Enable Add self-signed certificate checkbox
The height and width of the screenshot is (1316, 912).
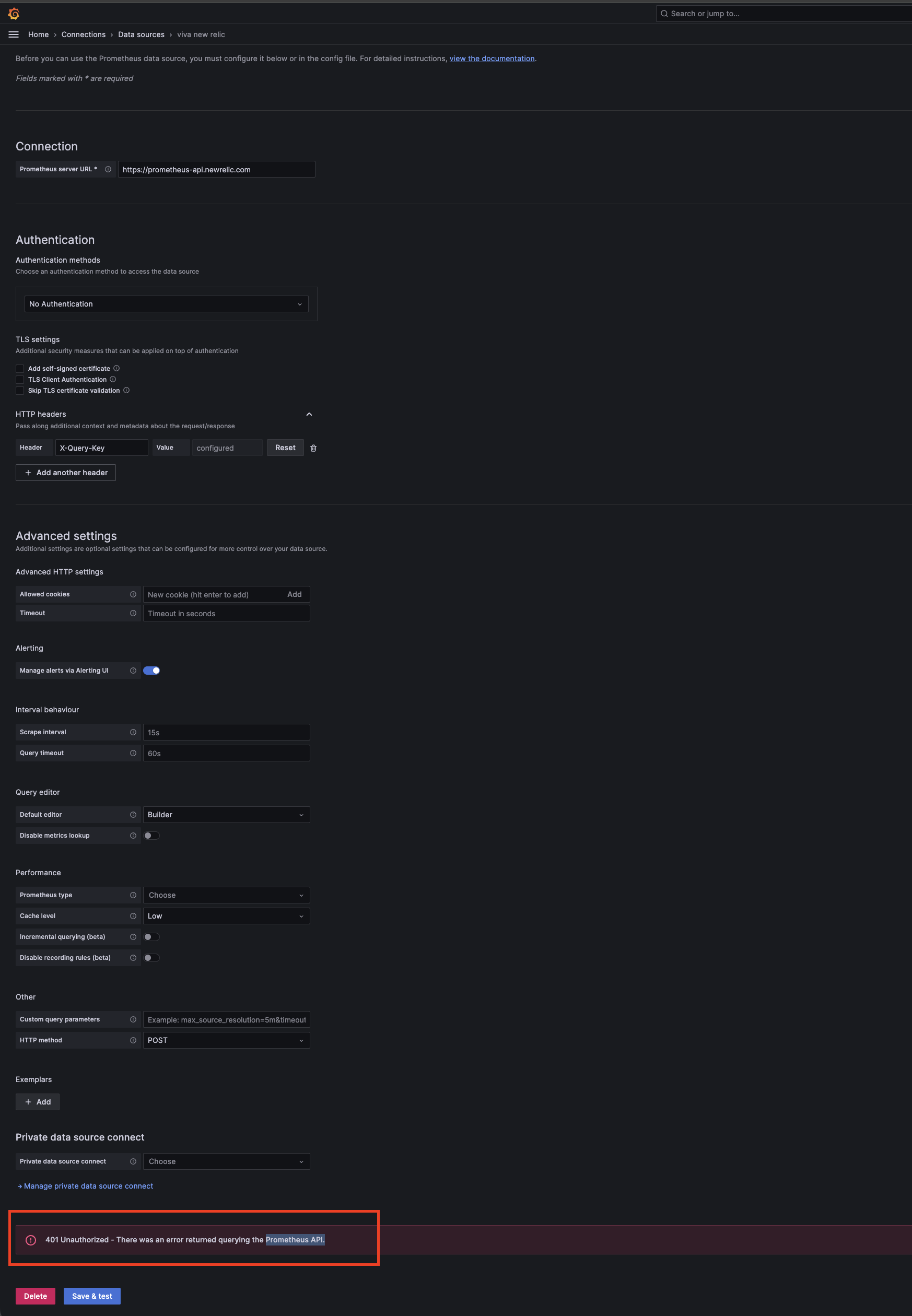click(20, 369)
